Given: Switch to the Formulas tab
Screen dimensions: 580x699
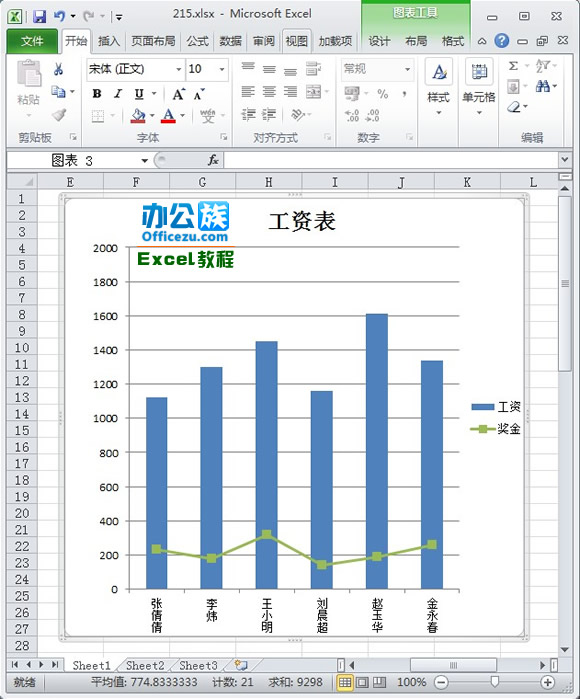Looking at the screenshot, I should (197, 41).
